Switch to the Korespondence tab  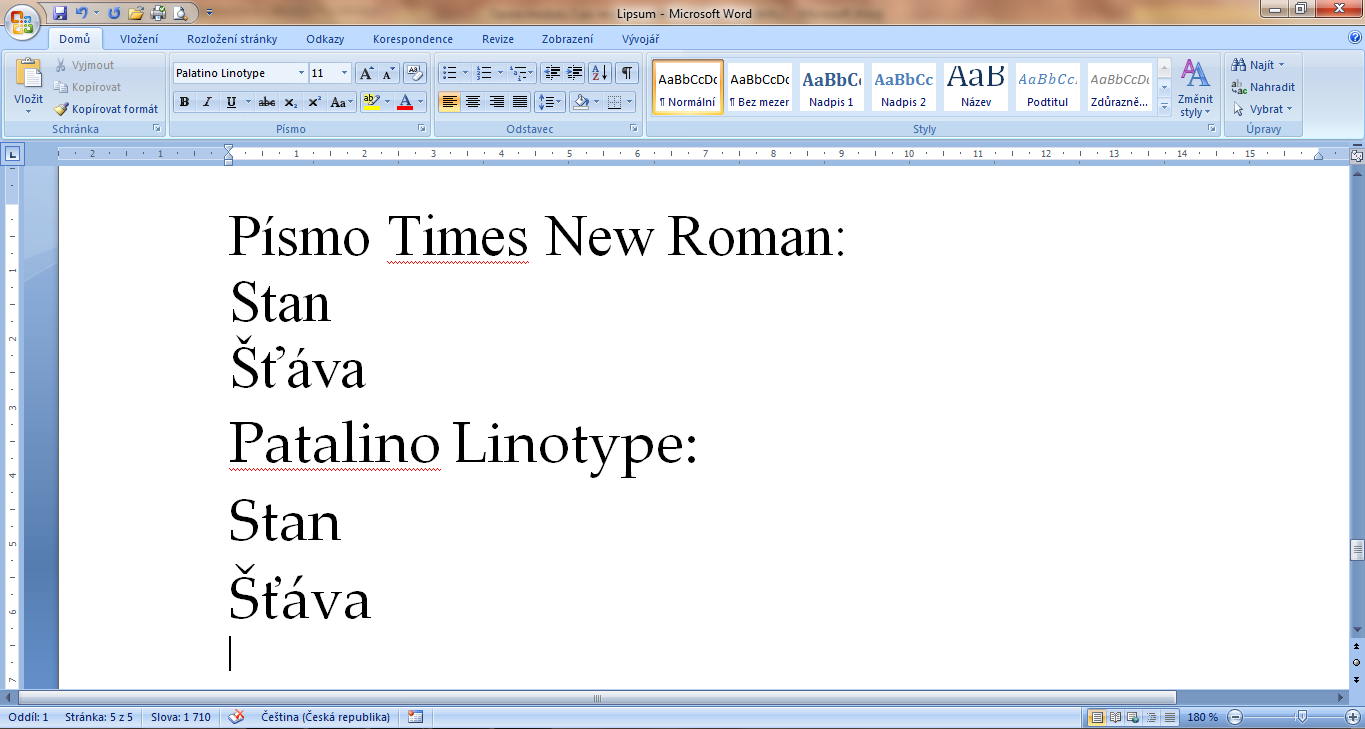click(413, 39)
